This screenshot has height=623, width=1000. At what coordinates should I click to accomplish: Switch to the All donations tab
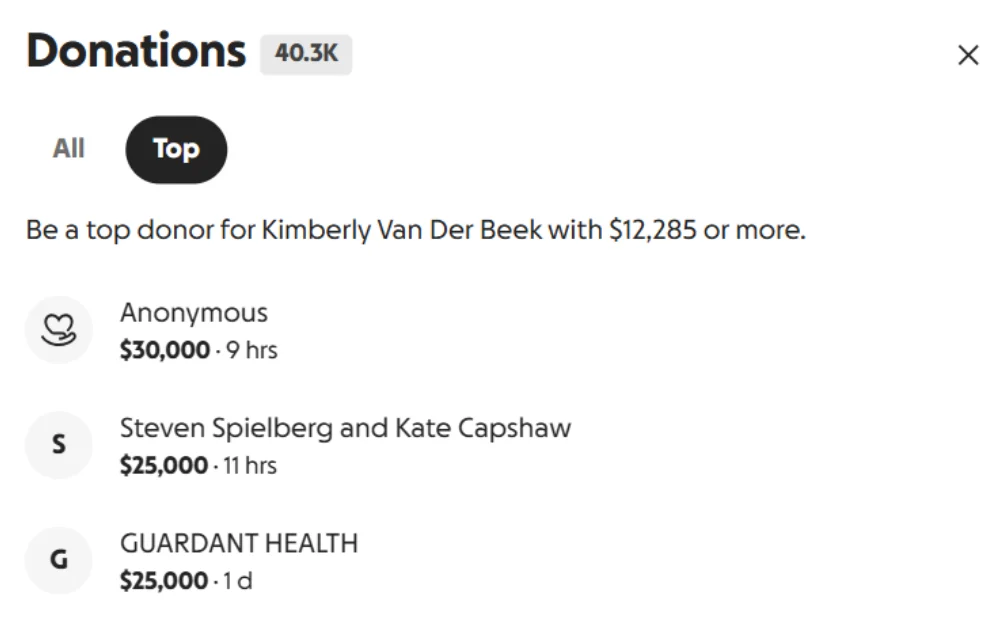tap(69, 149)
